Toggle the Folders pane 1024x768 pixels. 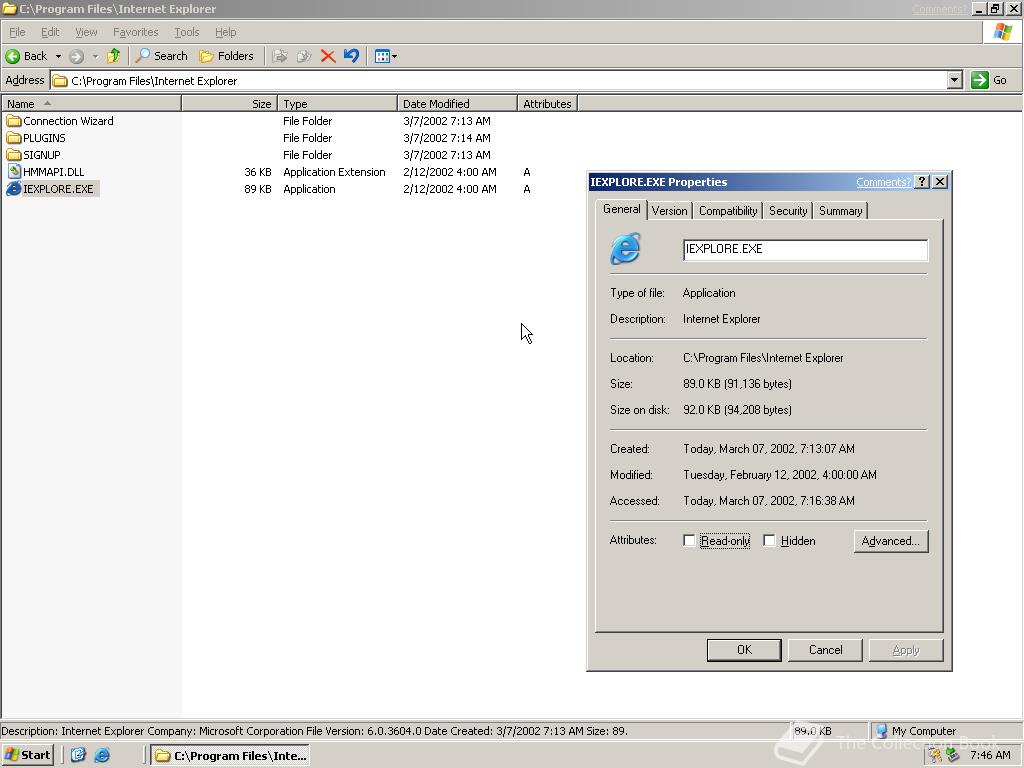click(226, 56)
